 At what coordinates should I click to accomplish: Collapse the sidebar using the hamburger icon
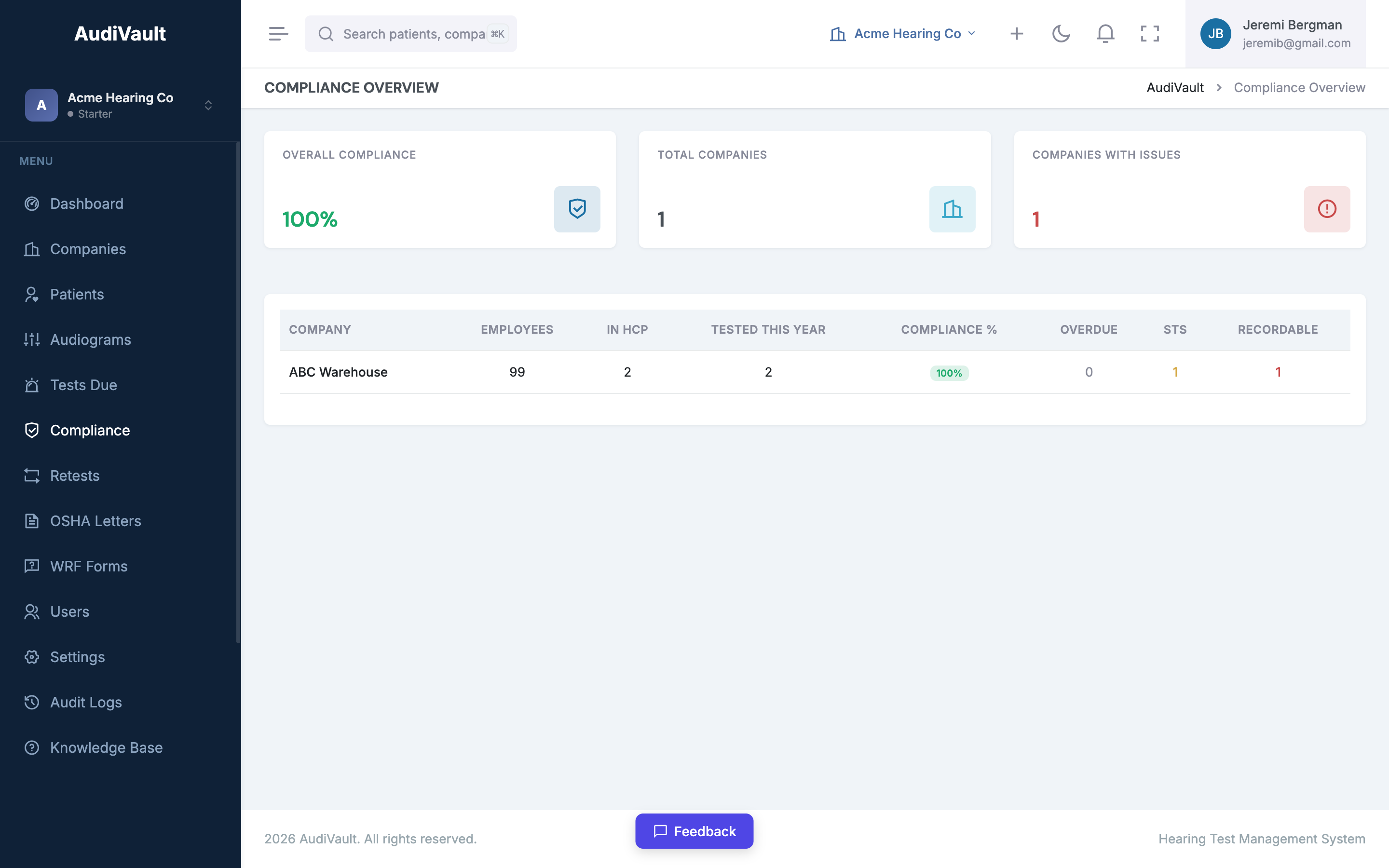[x=278, y=34]
